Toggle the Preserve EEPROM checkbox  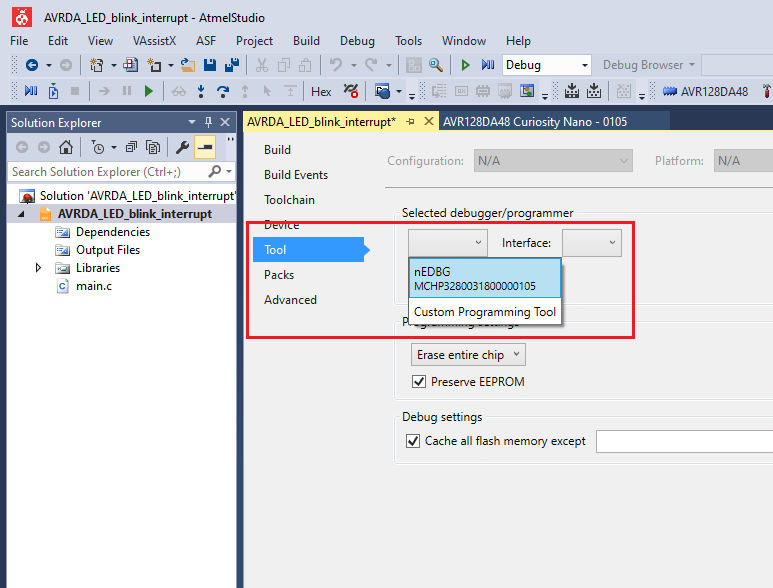pos(419,381)
